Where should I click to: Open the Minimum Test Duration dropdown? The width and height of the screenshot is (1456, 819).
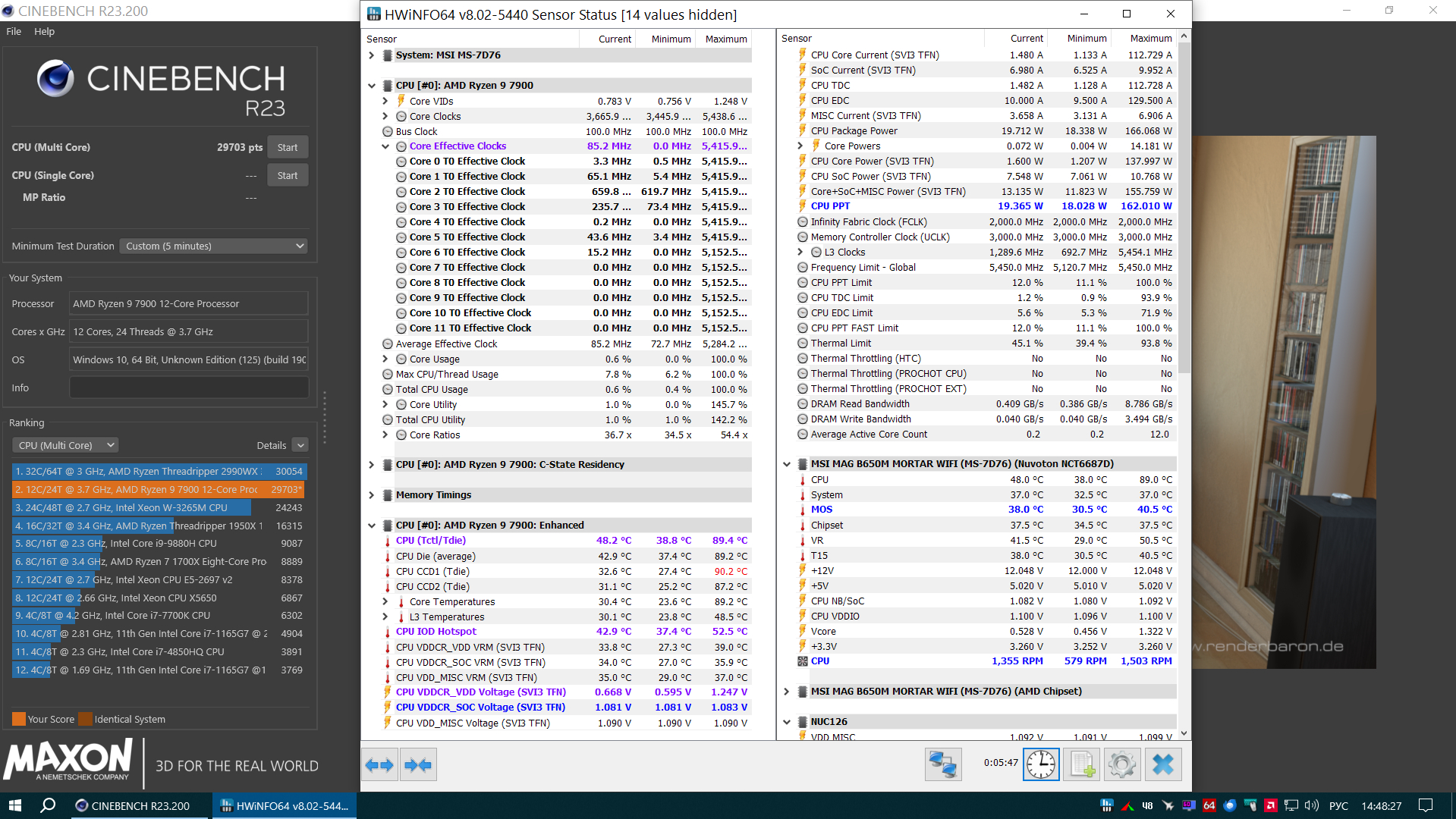click(214, 246)
